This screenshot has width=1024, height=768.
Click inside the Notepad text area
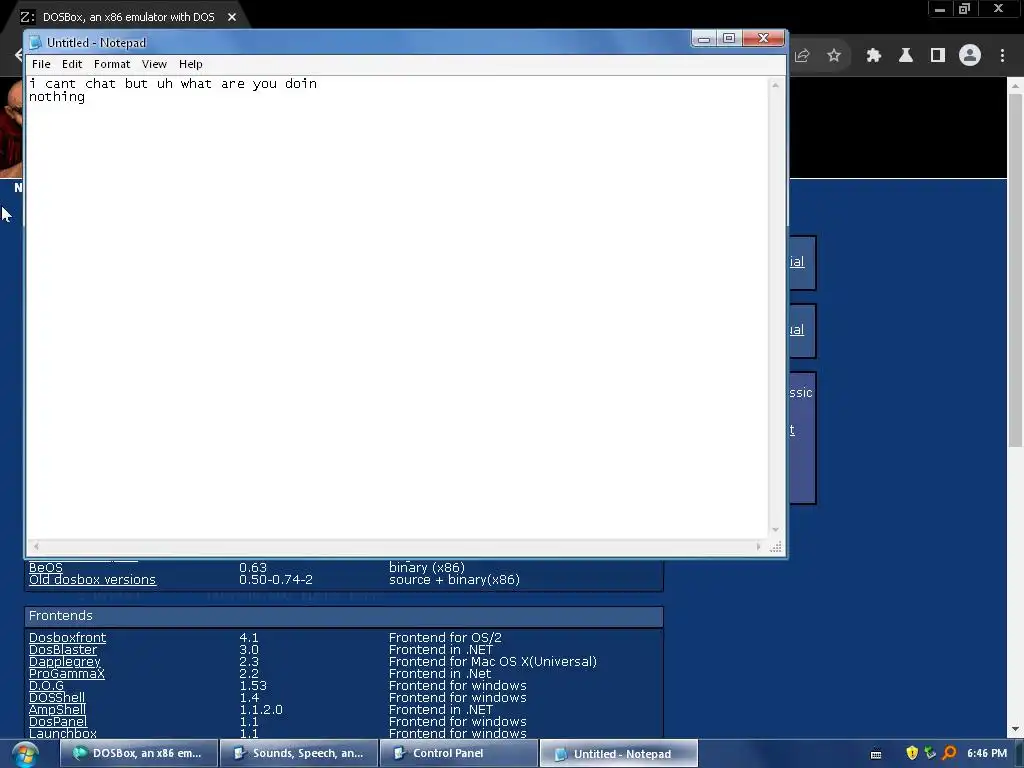(397, 307)
